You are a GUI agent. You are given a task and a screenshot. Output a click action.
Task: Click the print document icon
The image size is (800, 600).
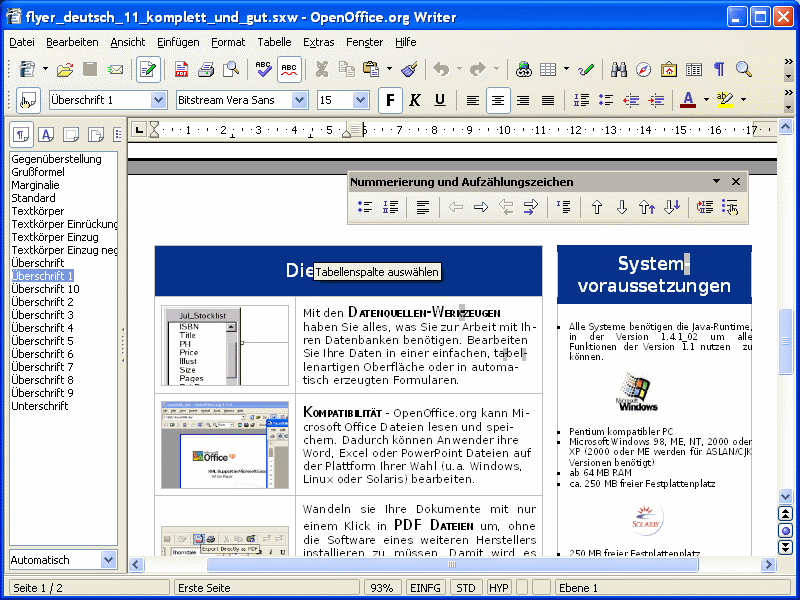point(206,69)
